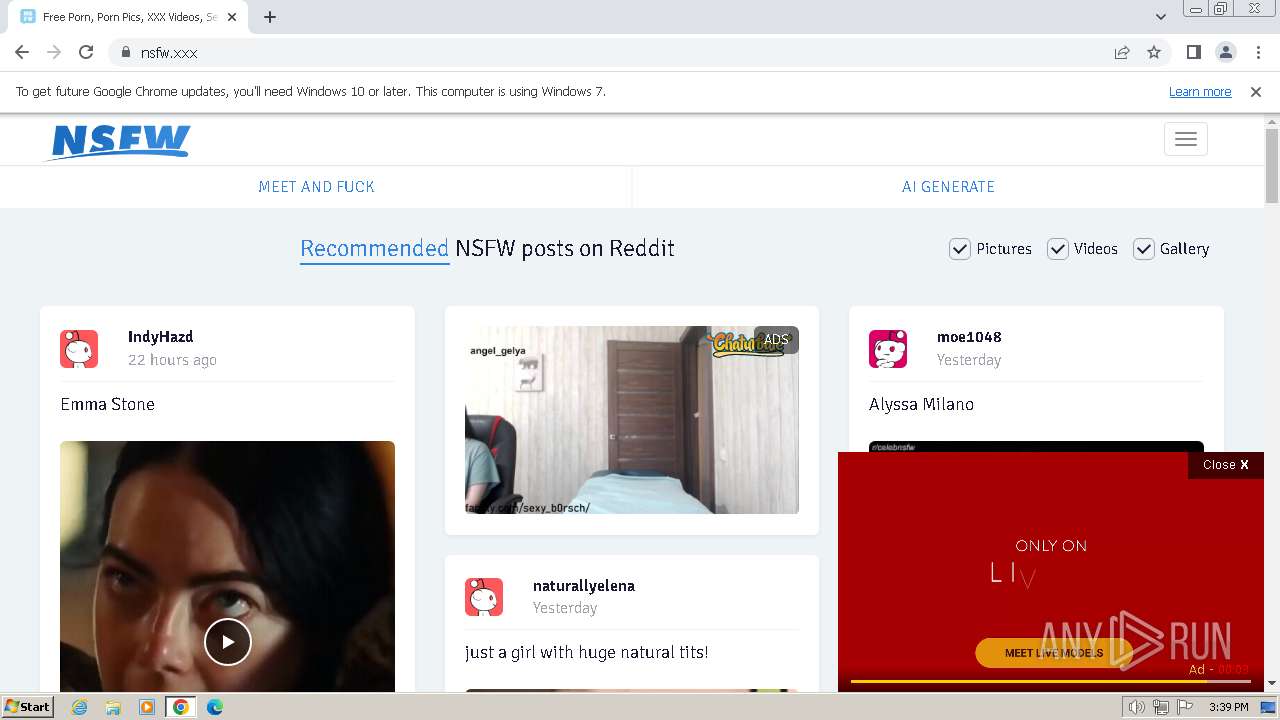Click the 'Yesterday' timestamp under naturallyelena
Image resolution: width=1280 pixels, height=720 pixels.
coord(565,608)
